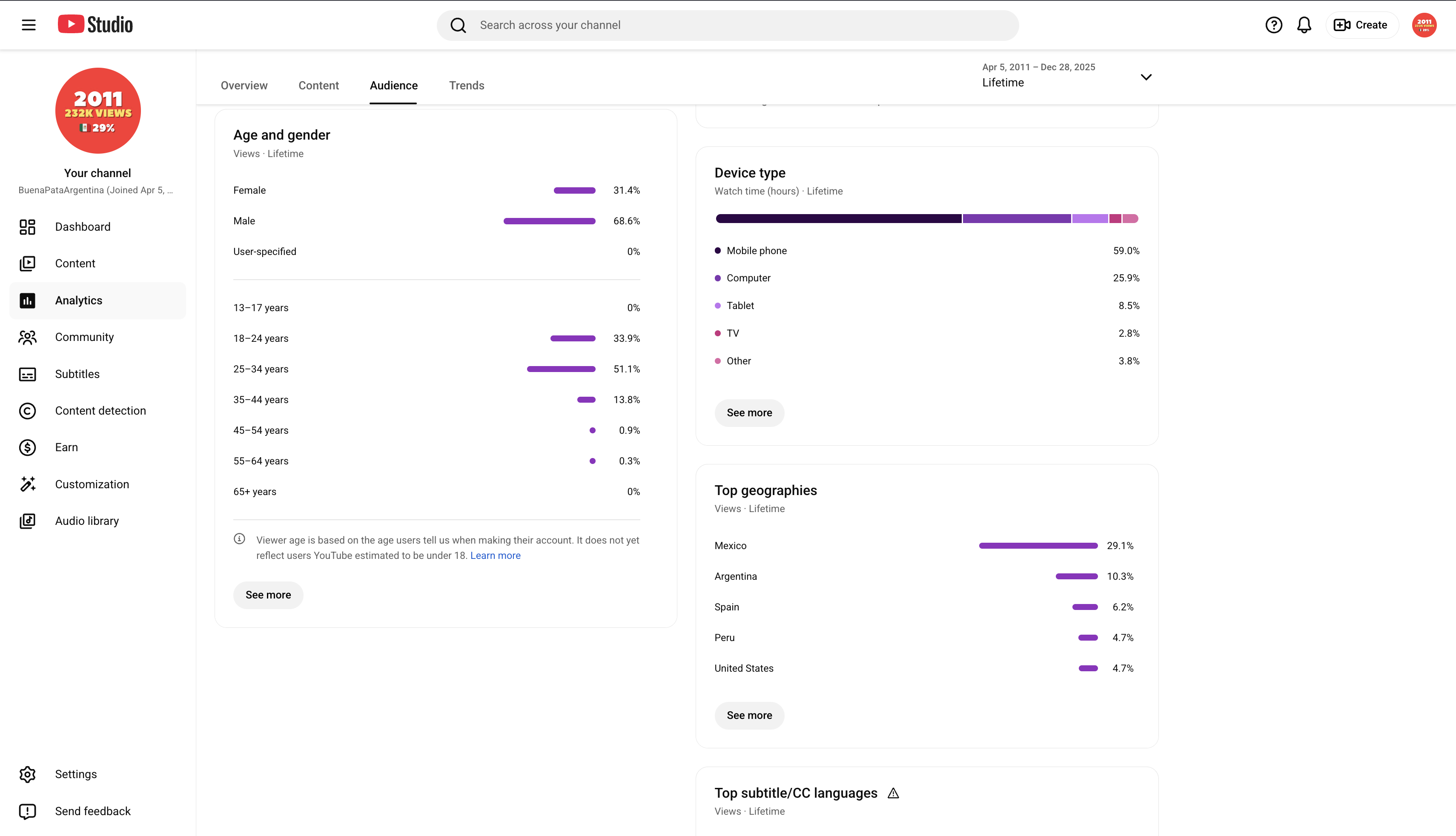Click See more under Age and gender
Image resolution: width=1456 pixels, height=836 pixels.
[268, 595]
